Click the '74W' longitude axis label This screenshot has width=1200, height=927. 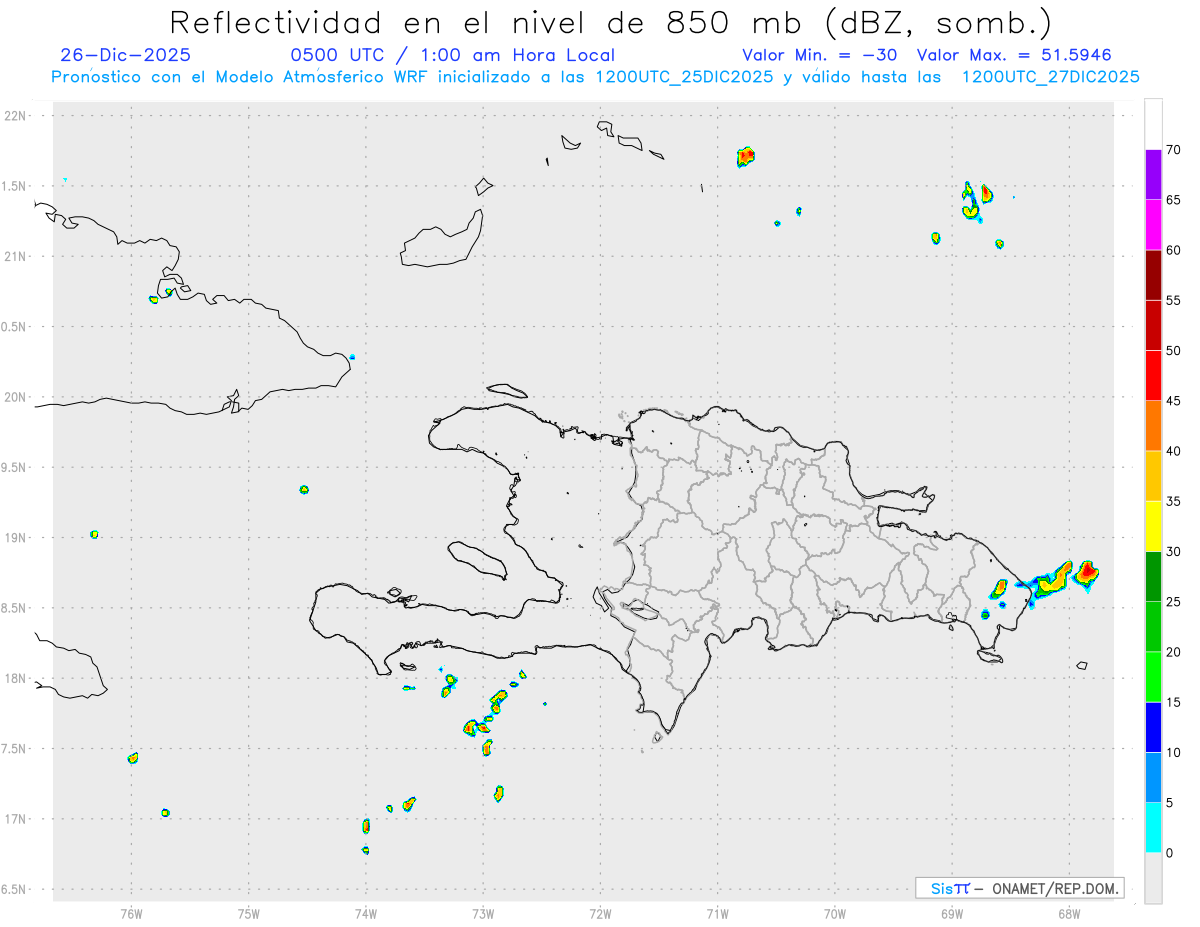[366, 913]
